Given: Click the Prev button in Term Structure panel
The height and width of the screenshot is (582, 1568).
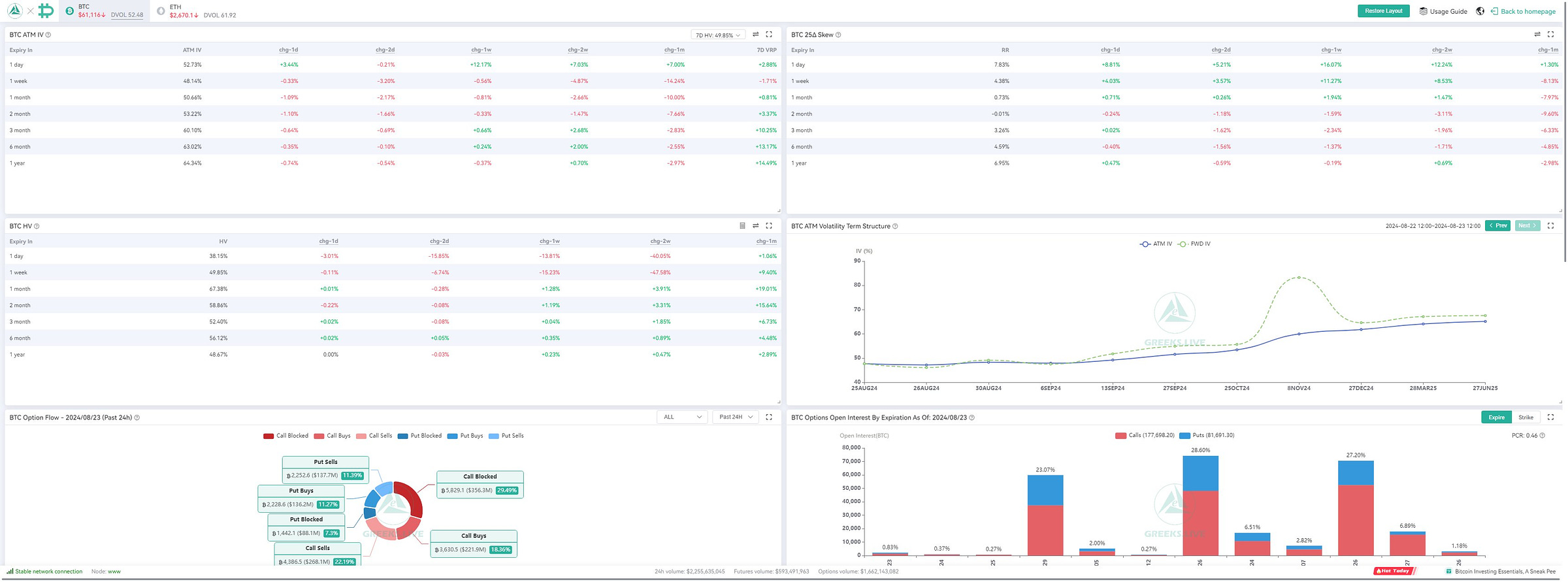Looking at the screenshot, I should pyautogui.click(x=1497, y=225).
